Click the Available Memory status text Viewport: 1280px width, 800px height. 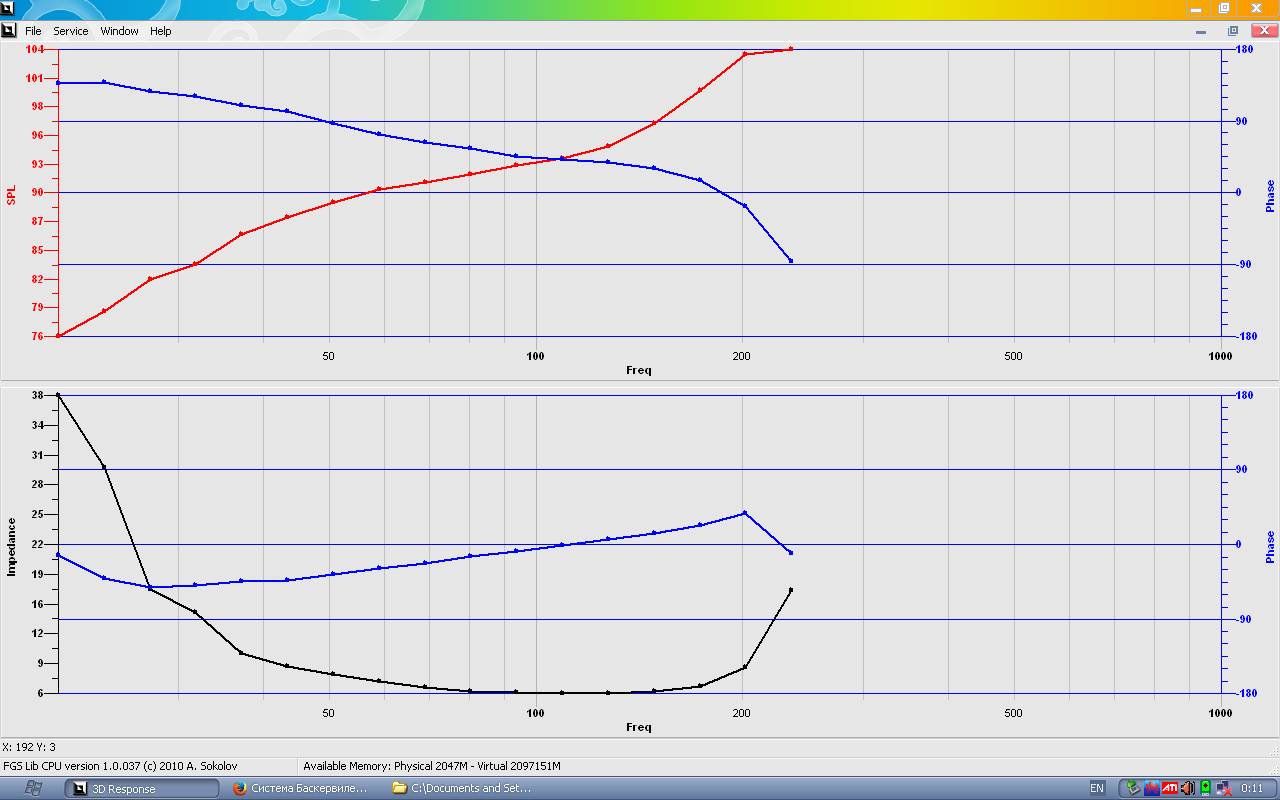[432, 766]
